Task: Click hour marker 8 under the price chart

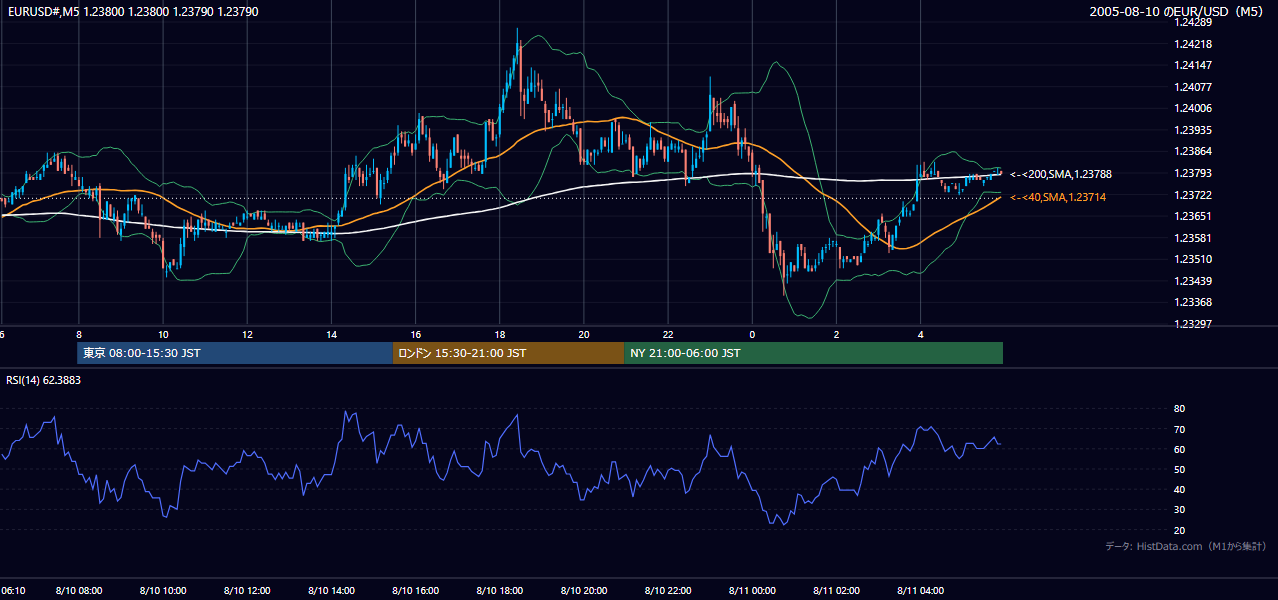Action: pos(78,335)
